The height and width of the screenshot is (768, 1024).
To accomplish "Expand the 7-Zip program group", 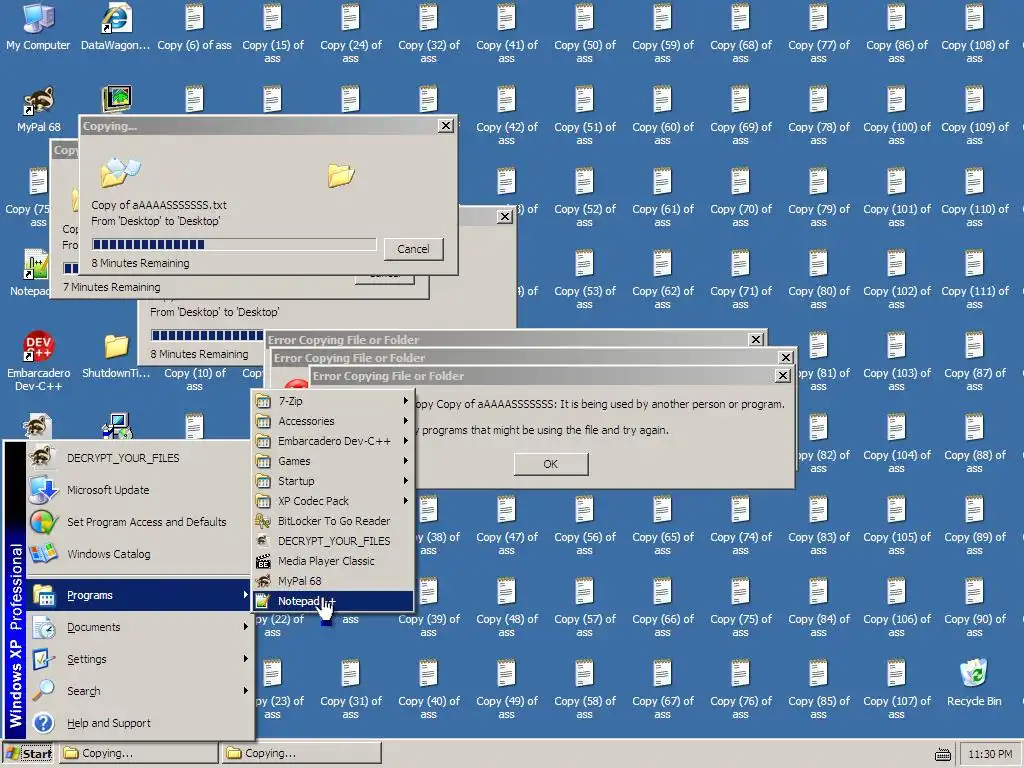I will [333, 401].
